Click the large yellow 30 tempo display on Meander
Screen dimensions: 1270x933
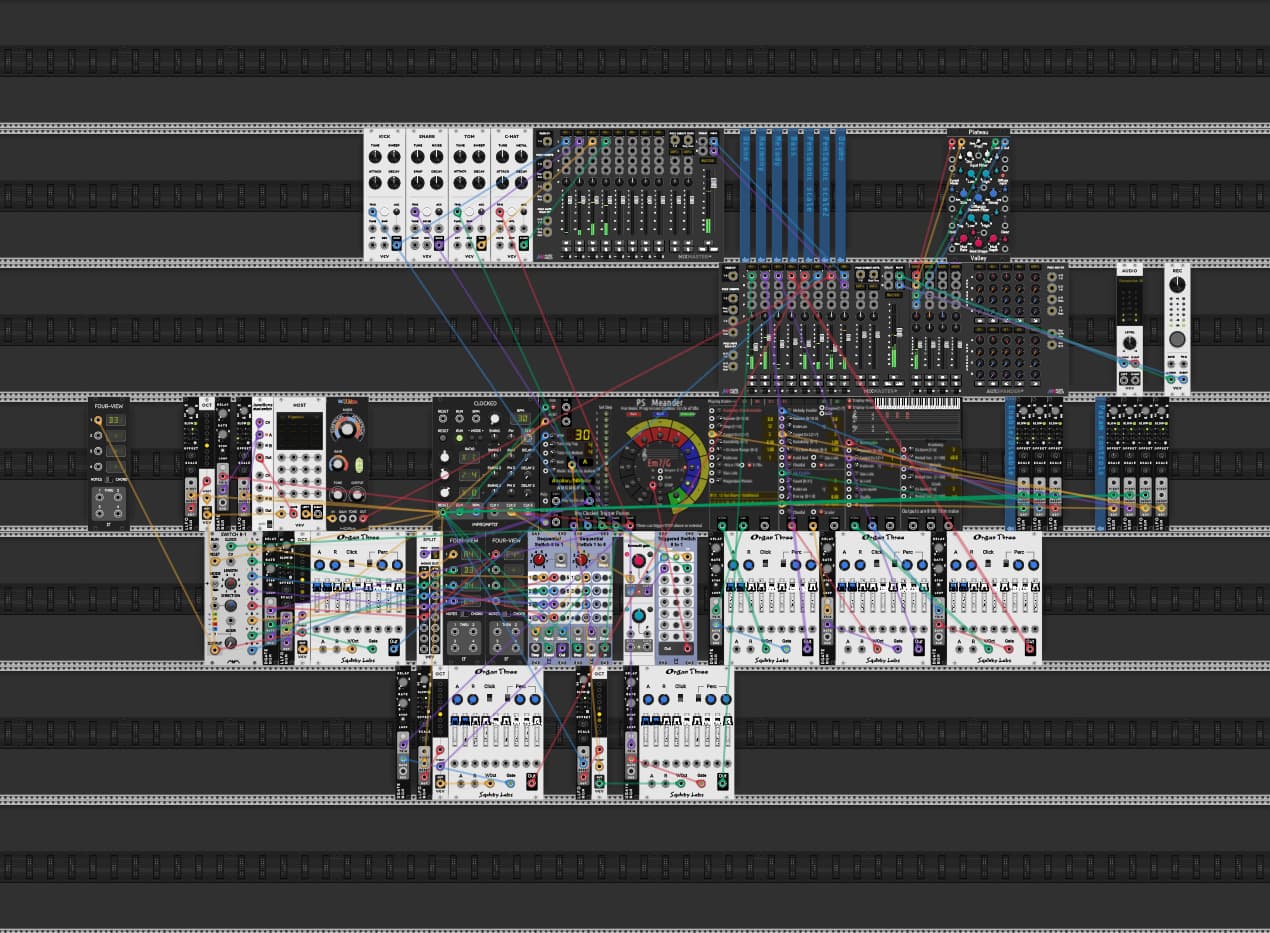582,435
